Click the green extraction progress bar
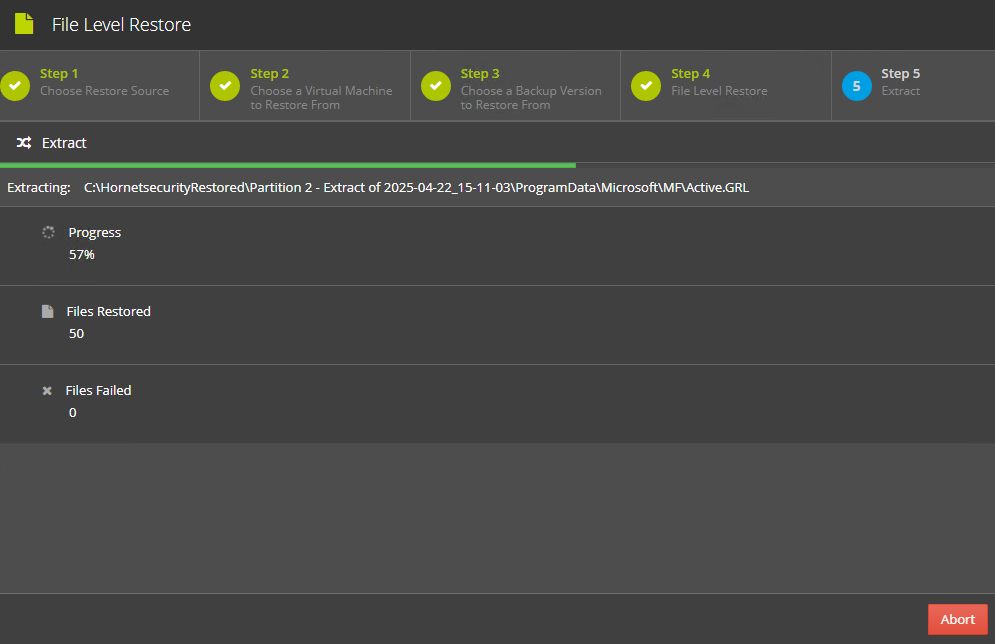 [288, 166]
